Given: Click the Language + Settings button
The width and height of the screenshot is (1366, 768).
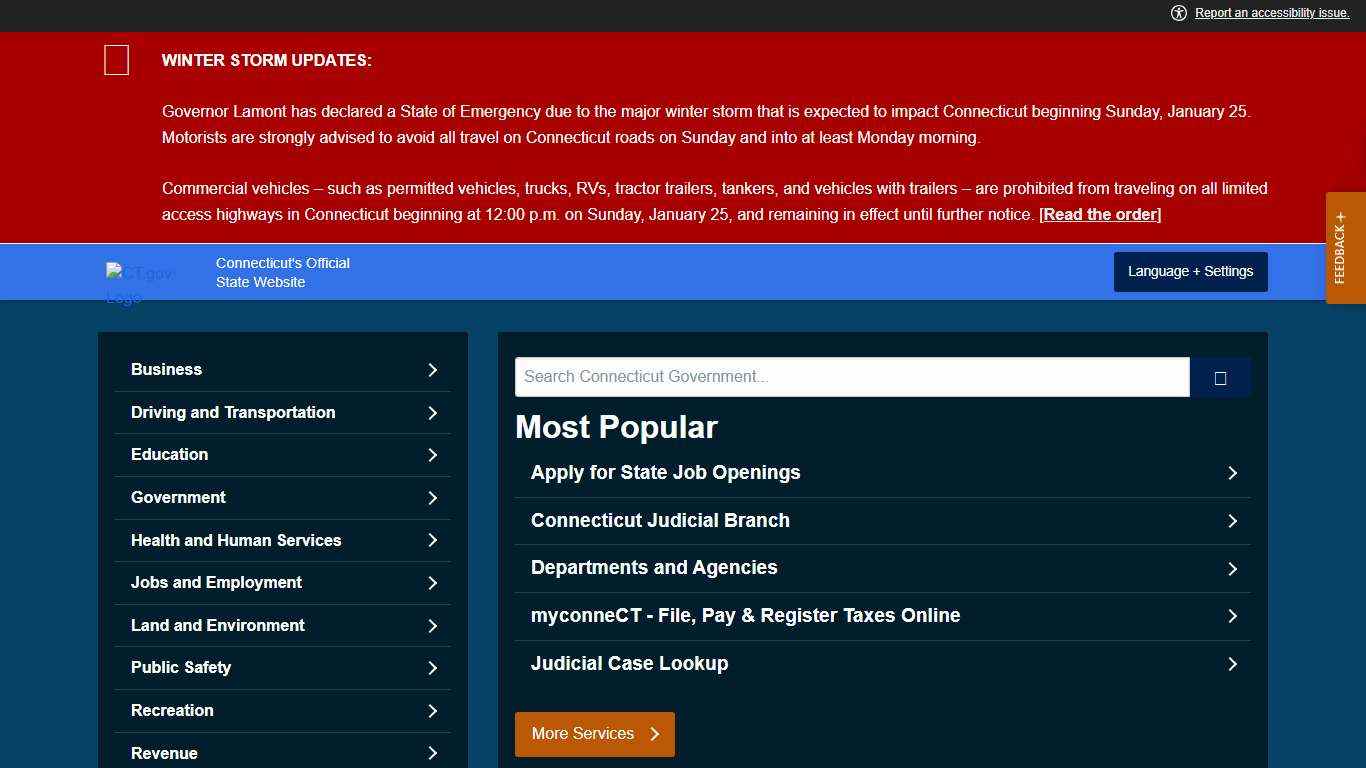Looking at the screenshot, I should (x=1190, y=271).
